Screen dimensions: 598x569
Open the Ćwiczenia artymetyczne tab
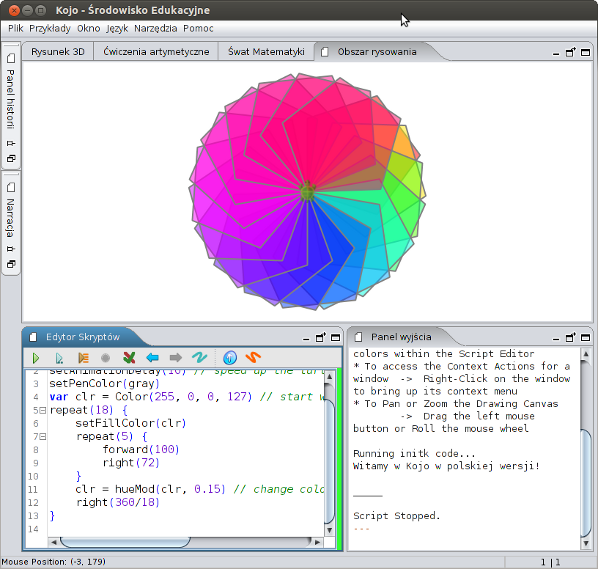156,52
